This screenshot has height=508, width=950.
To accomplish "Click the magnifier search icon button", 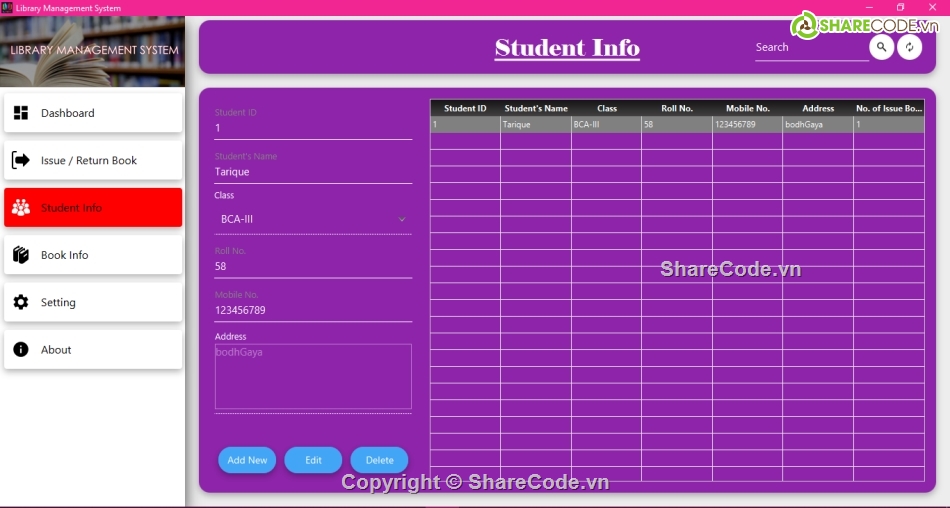I will [881, 47].
